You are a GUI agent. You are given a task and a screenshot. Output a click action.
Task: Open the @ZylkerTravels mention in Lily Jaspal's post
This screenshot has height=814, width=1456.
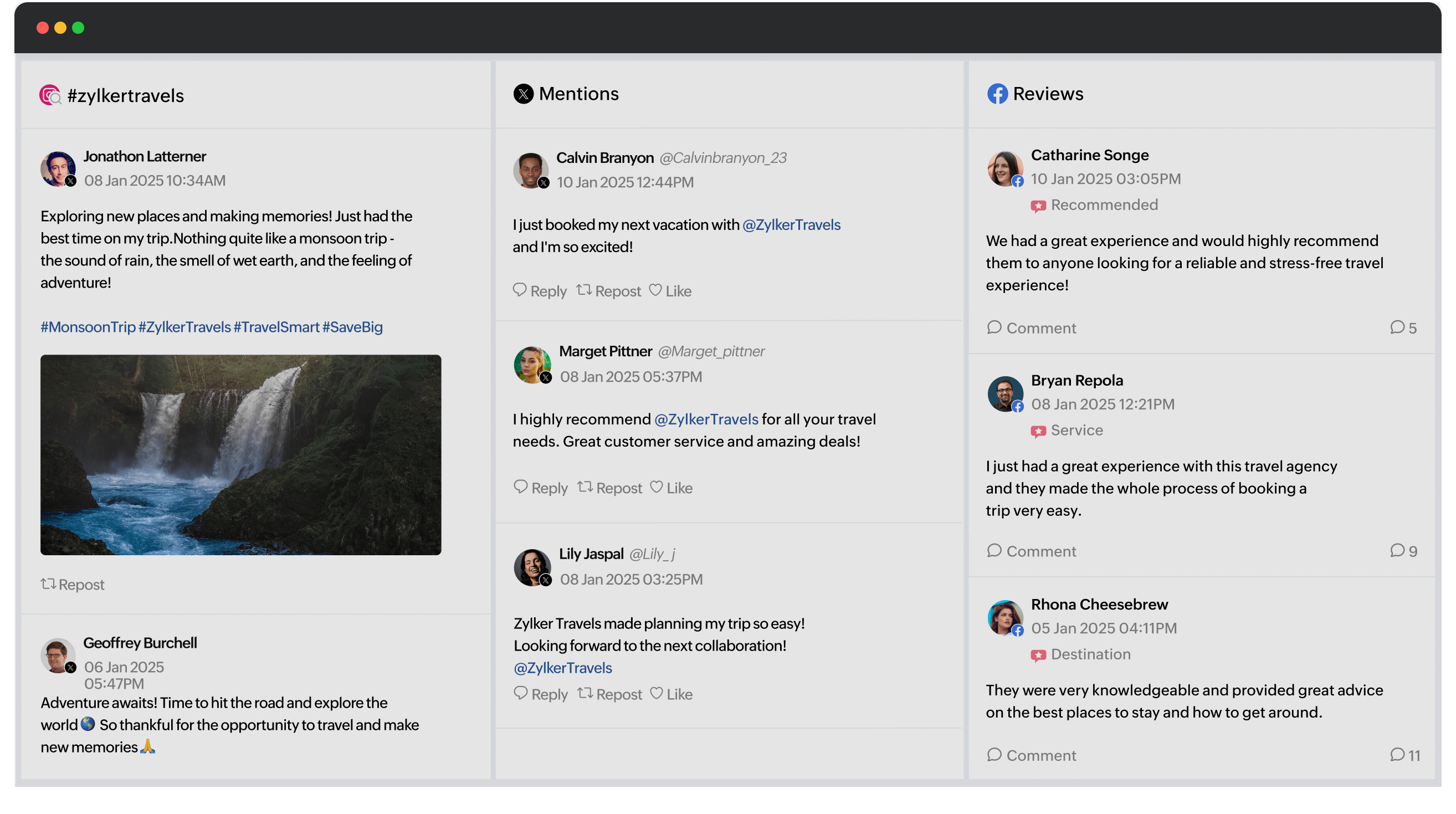[562, 668]
